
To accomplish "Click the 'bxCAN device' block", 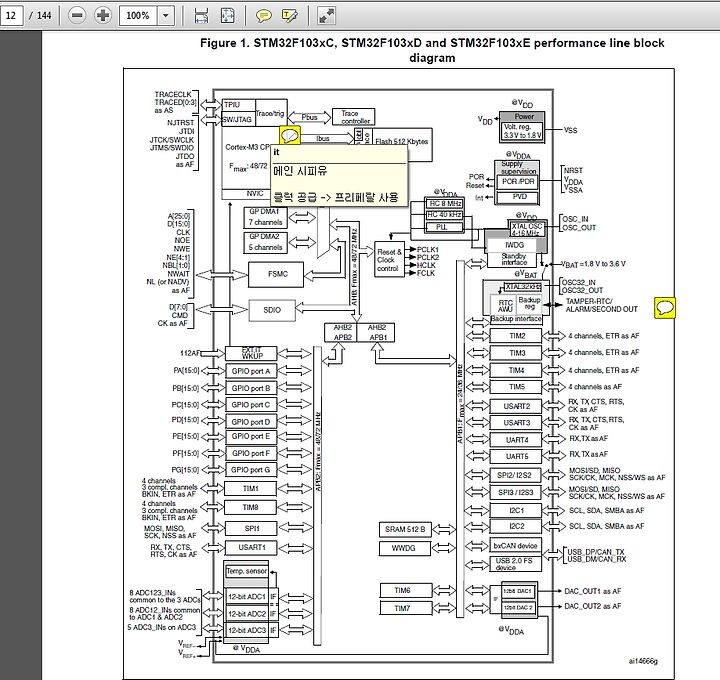I will tap(515, 545).
